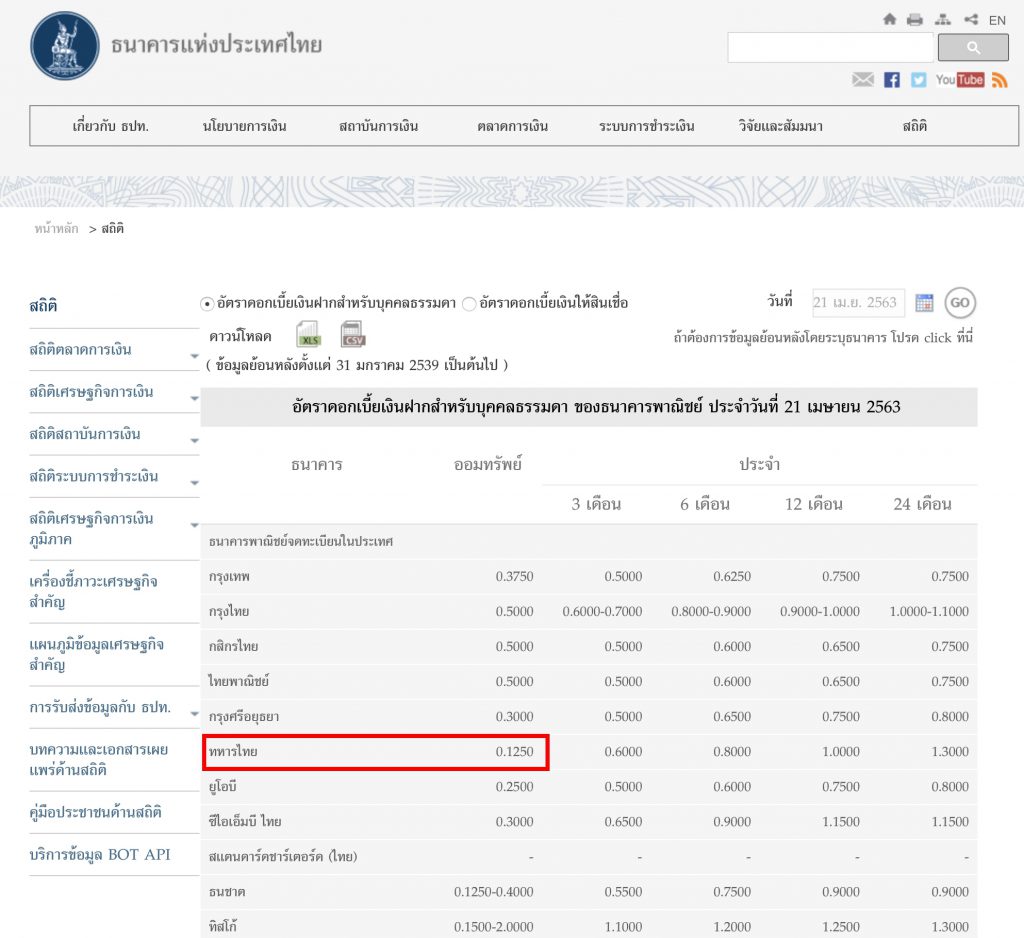This screenshot has width=1024, height=938.
Task: Download data as CSV file
Action: tap(353, 334)
